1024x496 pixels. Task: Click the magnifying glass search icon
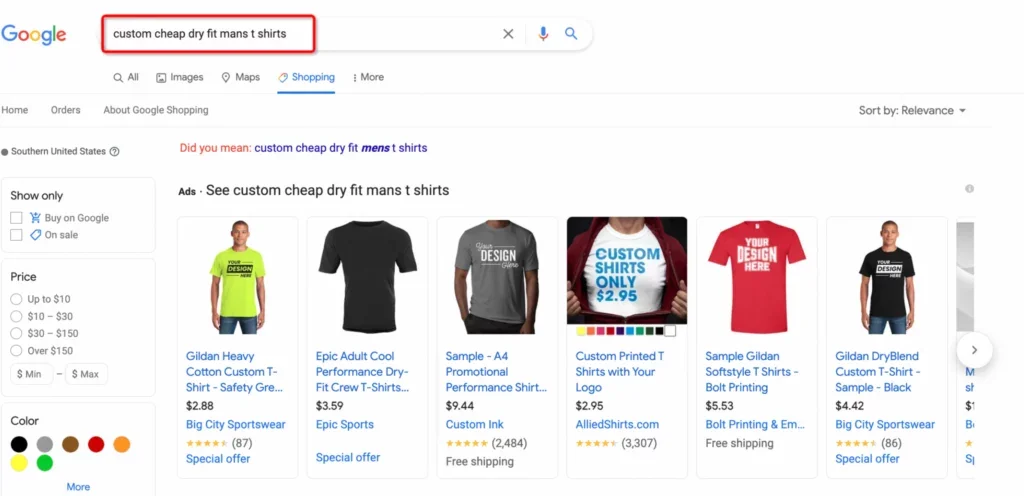(x=571, y=34)
